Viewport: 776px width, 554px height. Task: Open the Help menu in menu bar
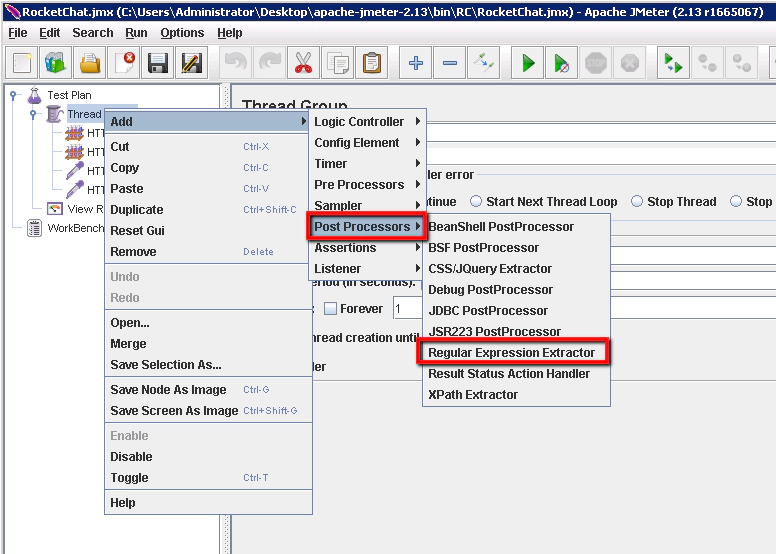(x=230, y=33)
